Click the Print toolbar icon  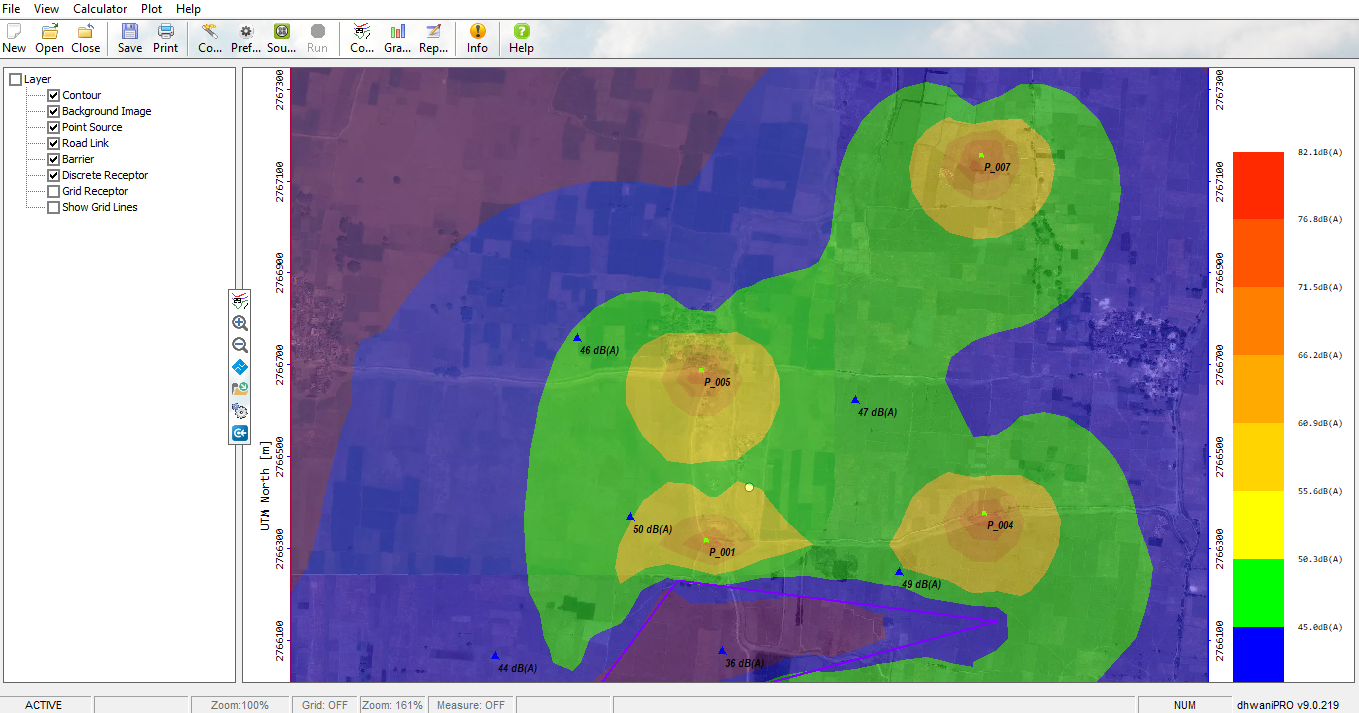tap(165, 38)
